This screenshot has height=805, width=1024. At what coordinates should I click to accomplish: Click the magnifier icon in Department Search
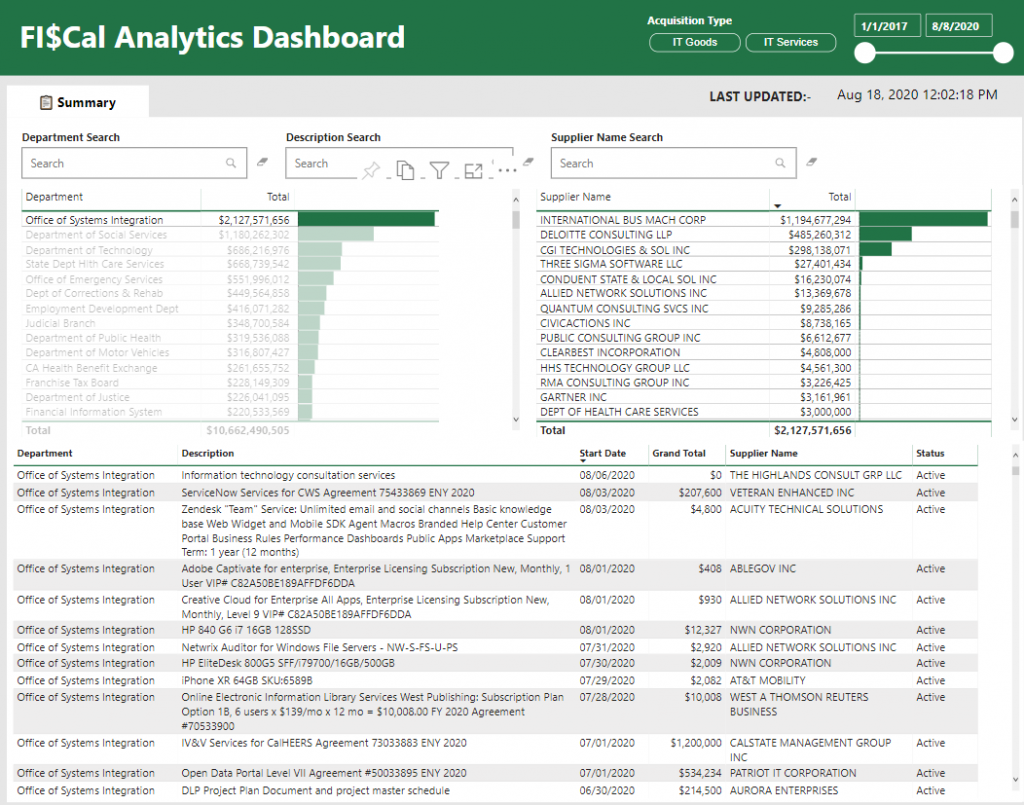click(x=231, y=163)
